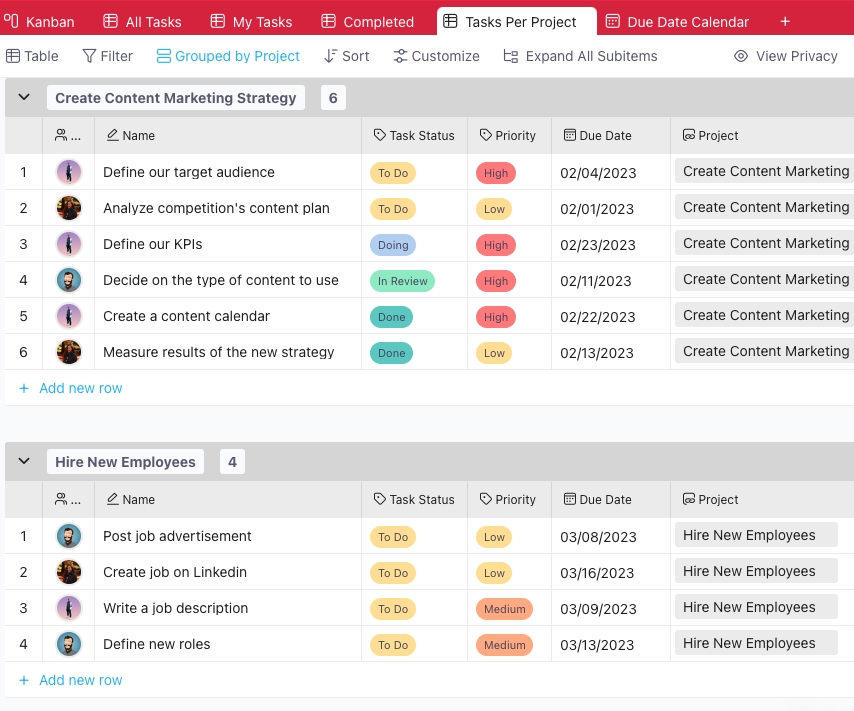Viewport: 854px width, 711px height.
Task: Add new row under Content Marketing group
Action: click(x=71, y=388)
